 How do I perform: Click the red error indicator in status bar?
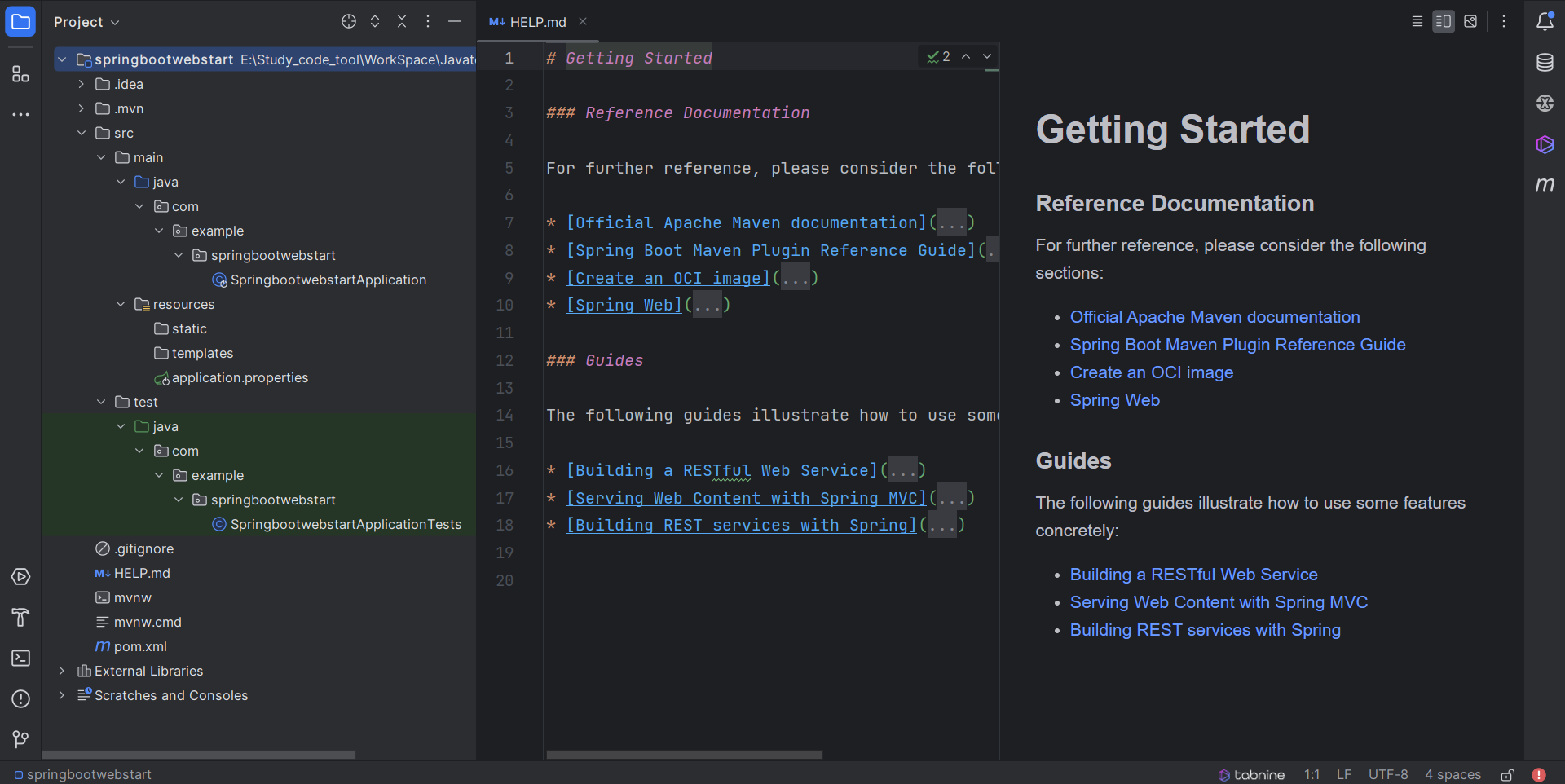point(1539,774)
